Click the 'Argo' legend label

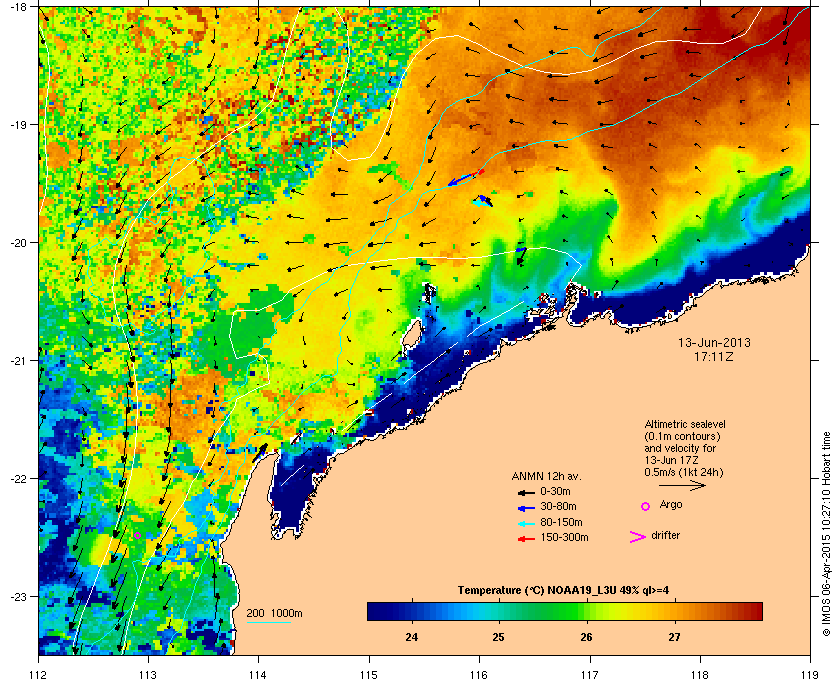(671, 505)
